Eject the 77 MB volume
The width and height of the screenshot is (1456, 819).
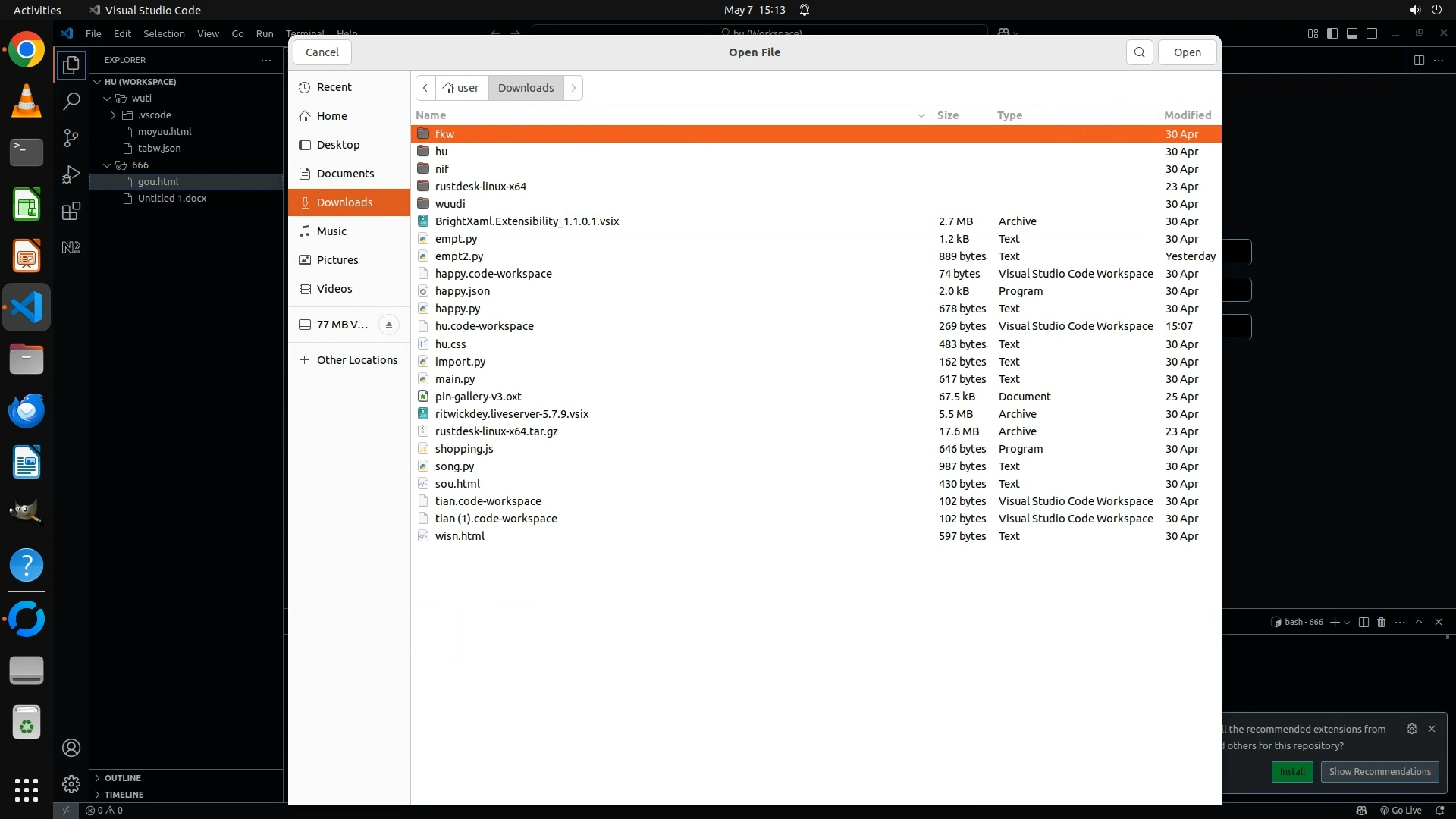[x=388, y=325]
